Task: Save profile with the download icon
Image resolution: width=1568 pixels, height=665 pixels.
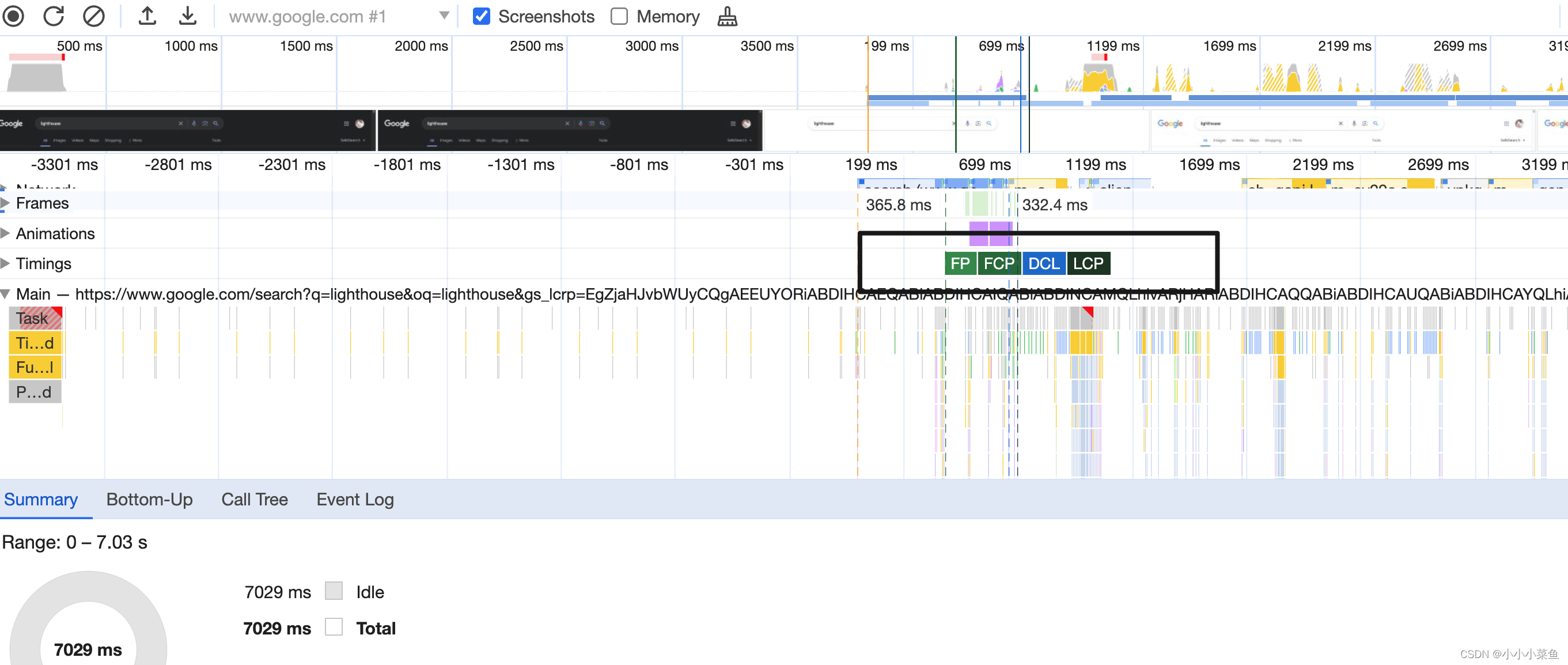Action: coord(187,17)
